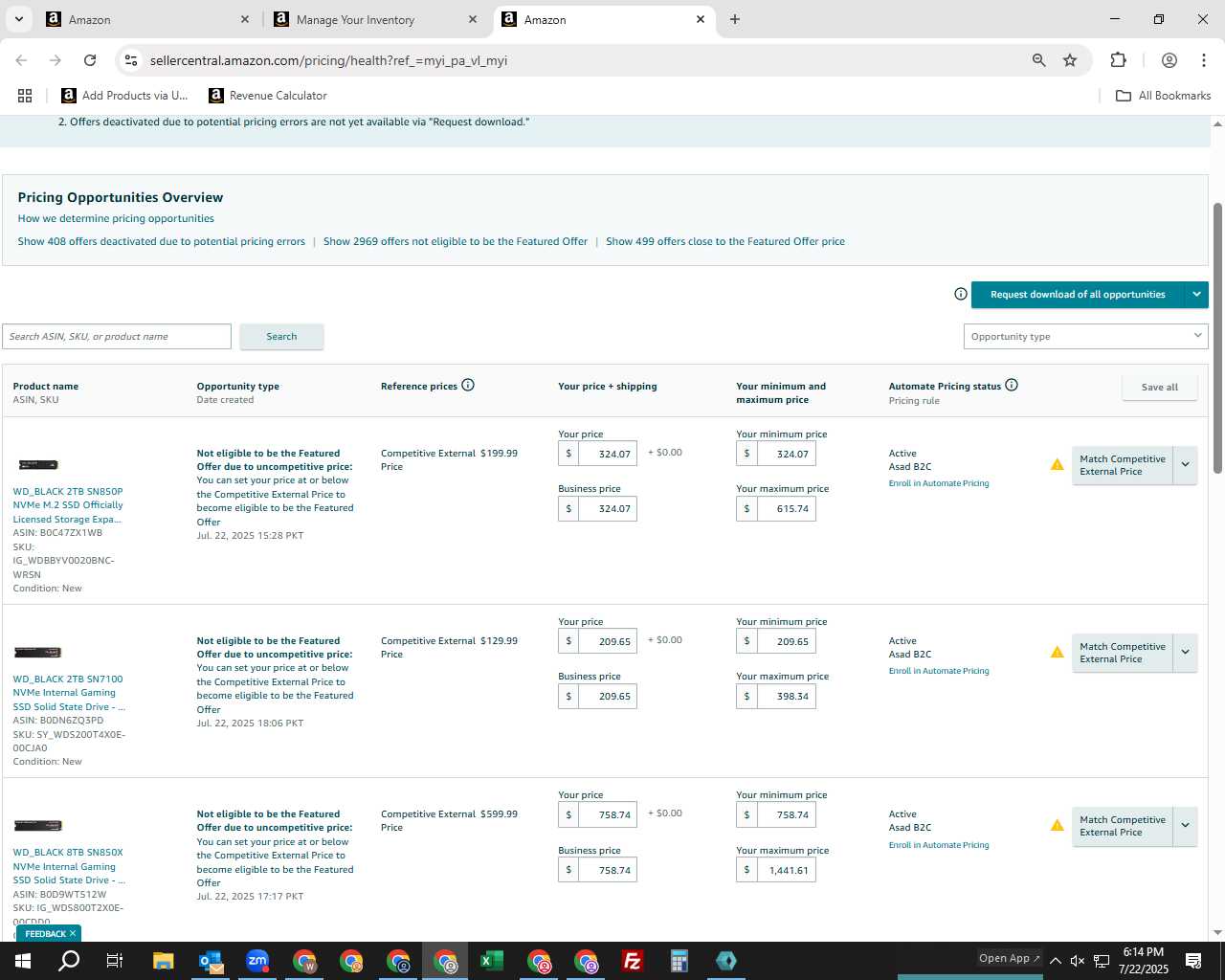
Task: Click the zoom magnifier icon in address bar
Action: pyautogui.click(x=1039, y=60)
